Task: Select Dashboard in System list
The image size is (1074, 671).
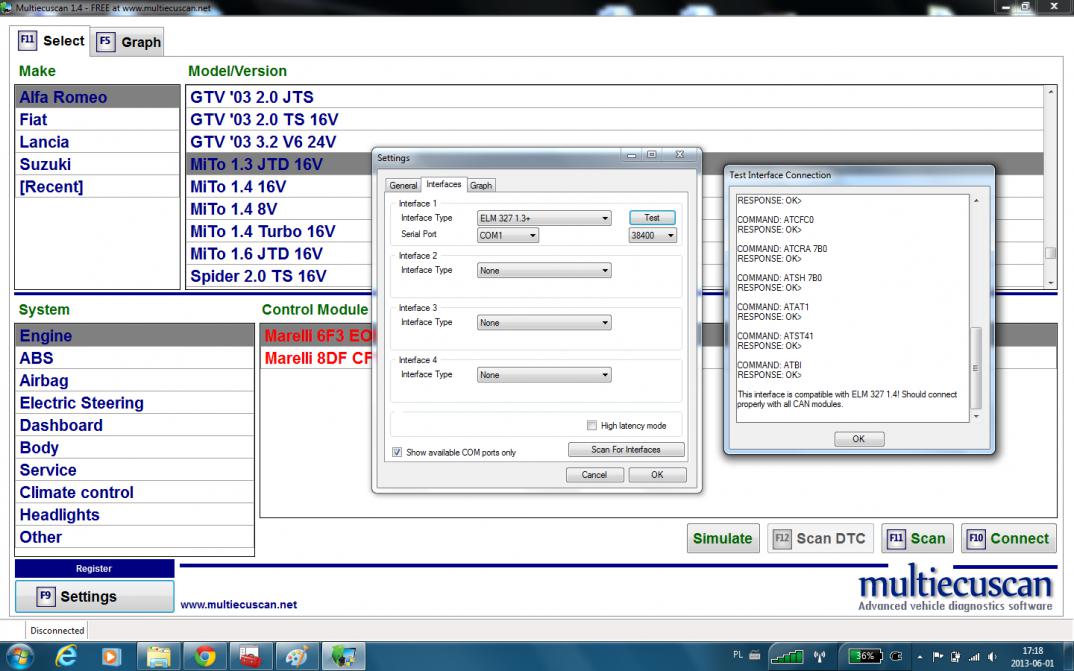Action: point(134,425)
